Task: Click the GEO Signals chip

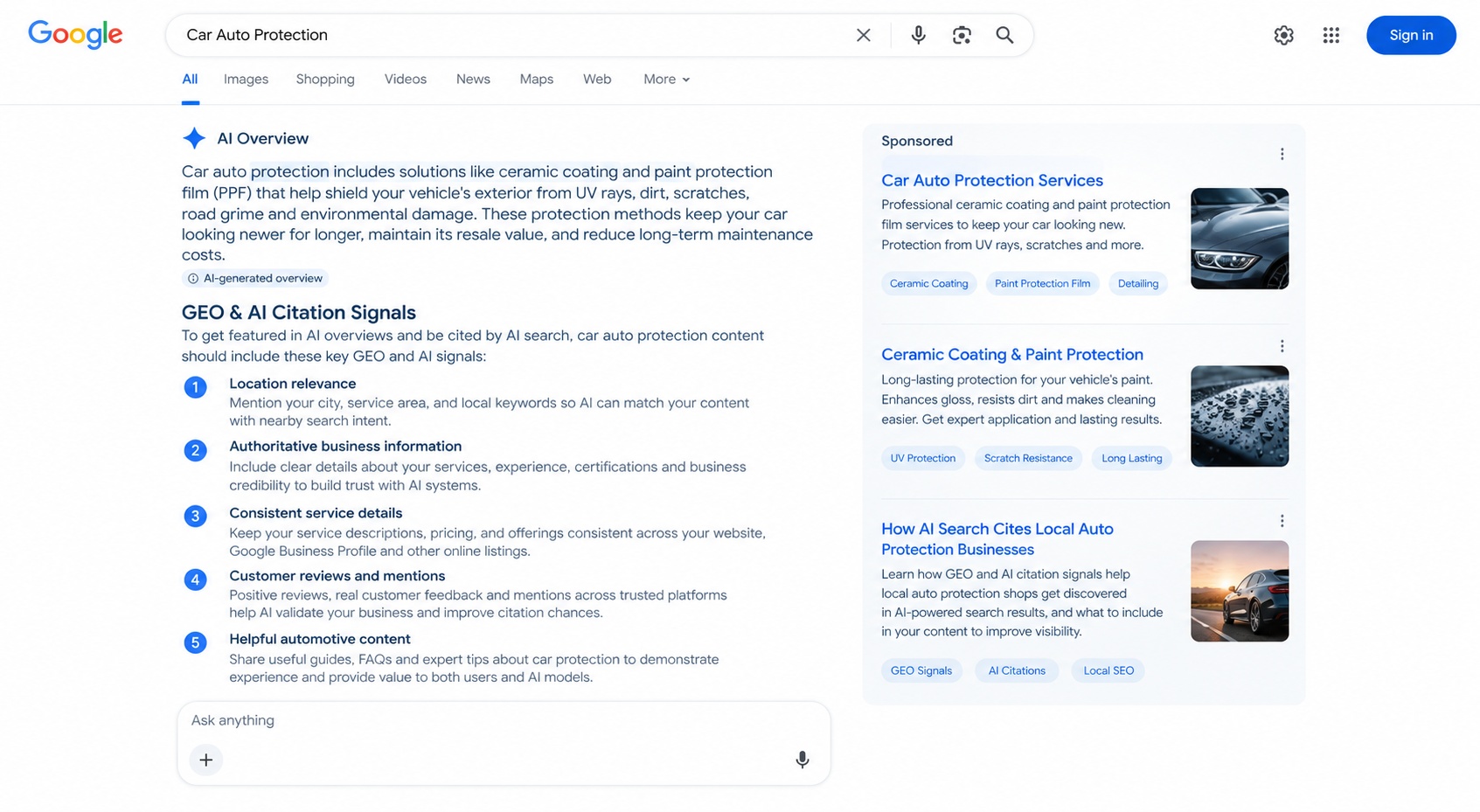Action: click(x=921, y=670)
